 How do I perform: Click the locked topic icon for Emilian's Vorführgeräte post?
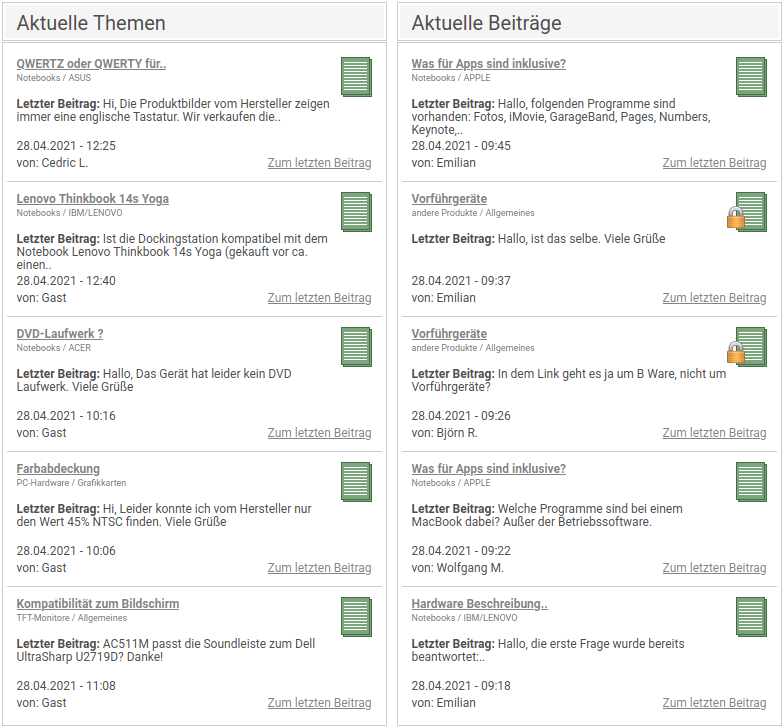coord(747,212)
